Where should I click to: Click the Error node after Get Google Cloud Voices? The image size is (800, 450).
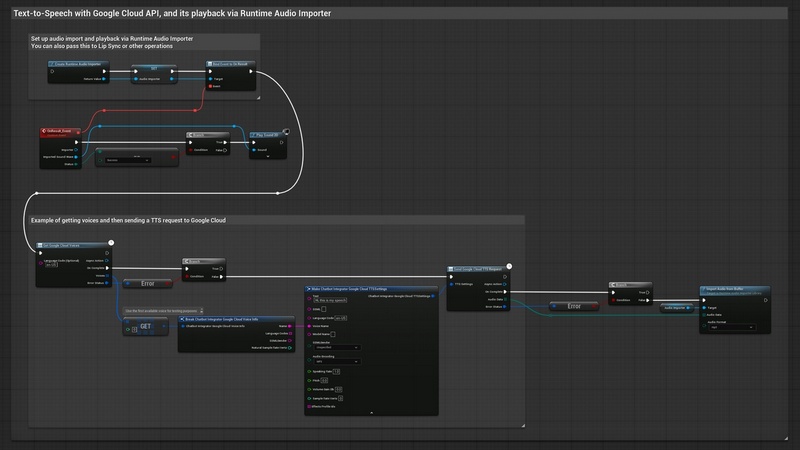(147, 284)
